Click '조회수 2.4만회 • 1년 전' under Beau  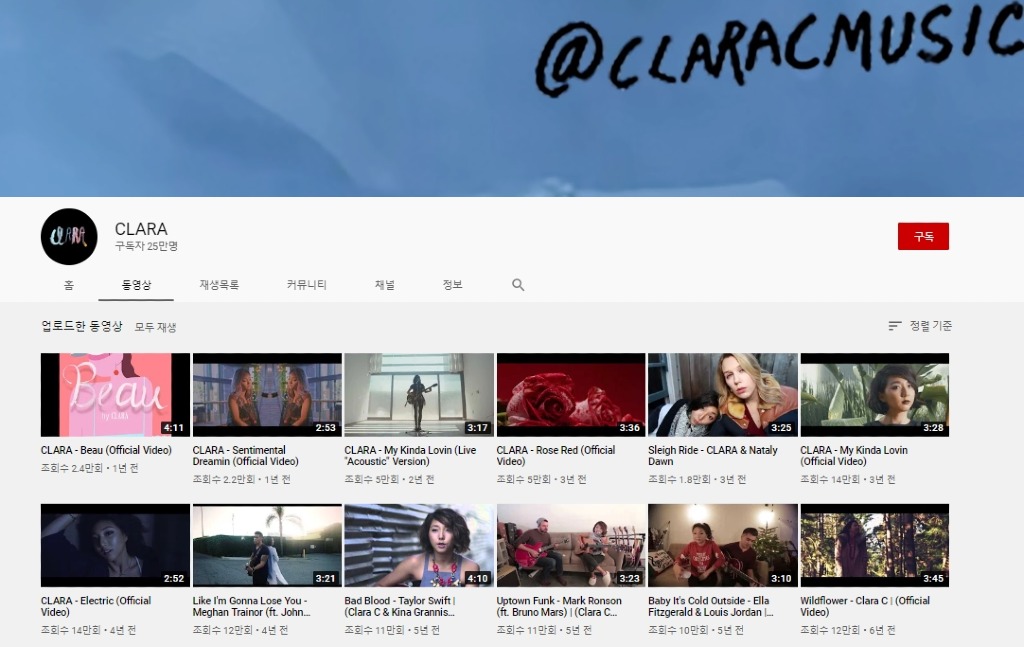tap(89, 468)
